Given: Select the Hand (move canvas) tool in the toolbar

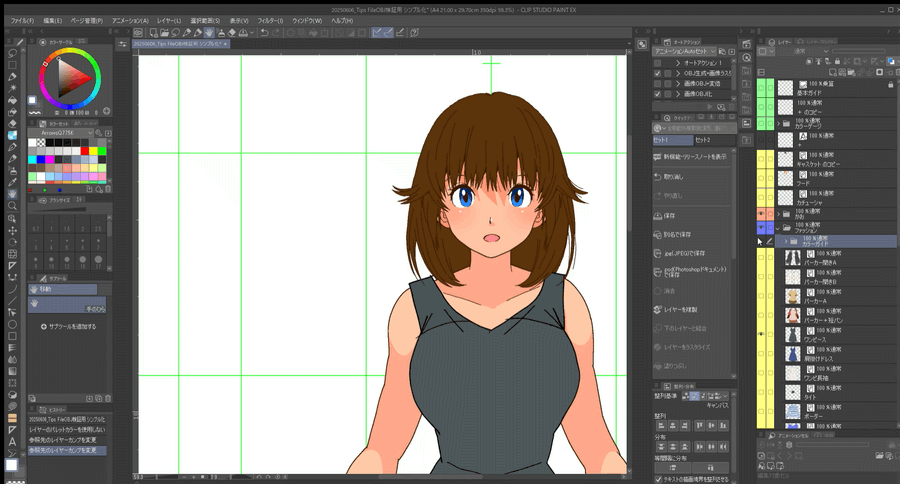Looking at the screenshot, I should point(13,194).
